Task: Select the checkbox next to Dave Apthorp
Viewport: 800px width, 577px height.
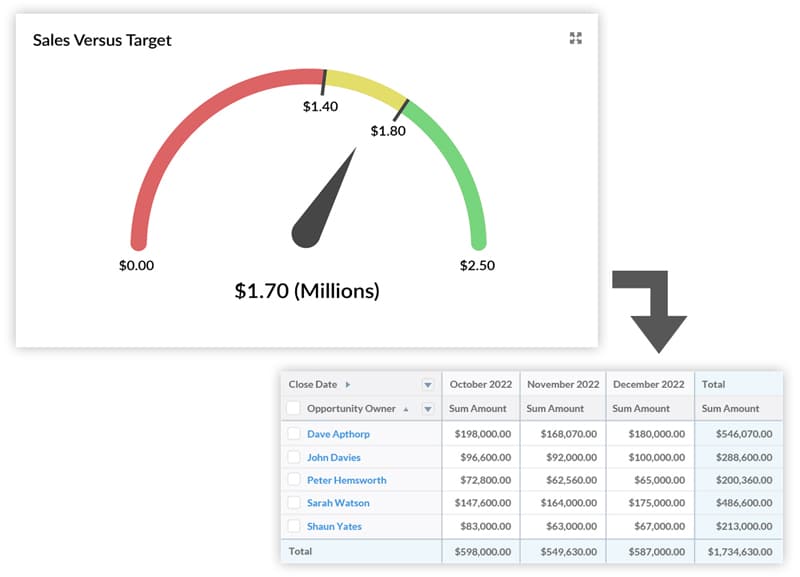Action: pyautogui.click(x=293, y=434)
